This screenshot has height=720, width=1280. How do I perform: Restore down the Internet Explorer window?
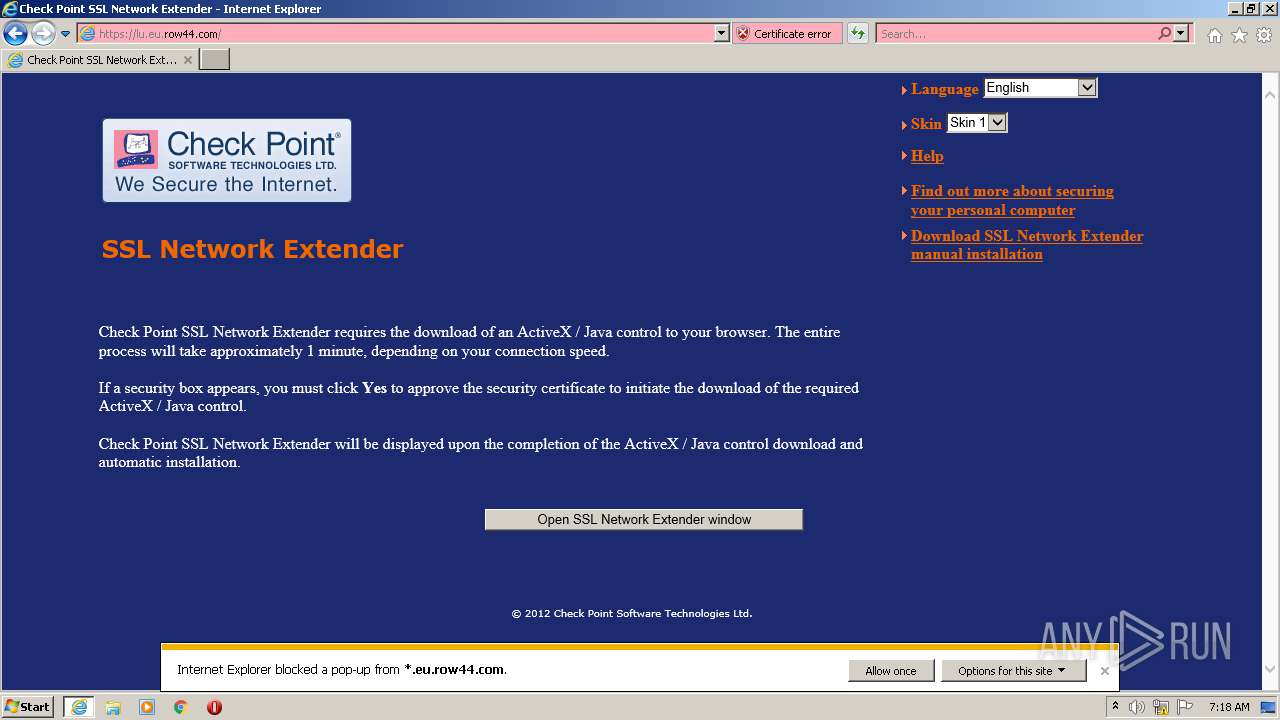point(1250,9)
